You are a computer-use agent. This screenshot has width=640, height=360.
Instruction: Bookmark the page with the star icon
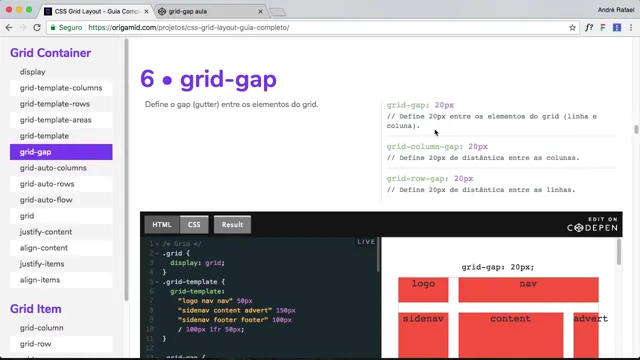(572, 28)
